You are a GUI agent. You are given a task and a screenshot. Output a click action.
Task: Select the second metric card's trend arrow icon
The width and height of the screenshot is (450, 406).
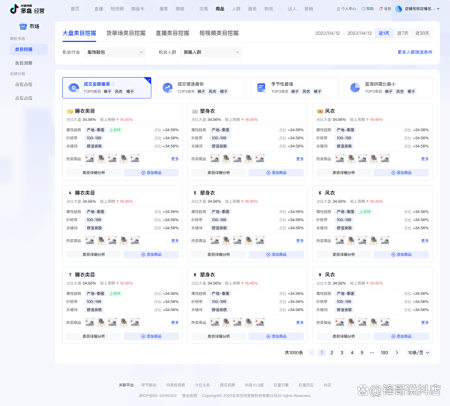(167, 88)
